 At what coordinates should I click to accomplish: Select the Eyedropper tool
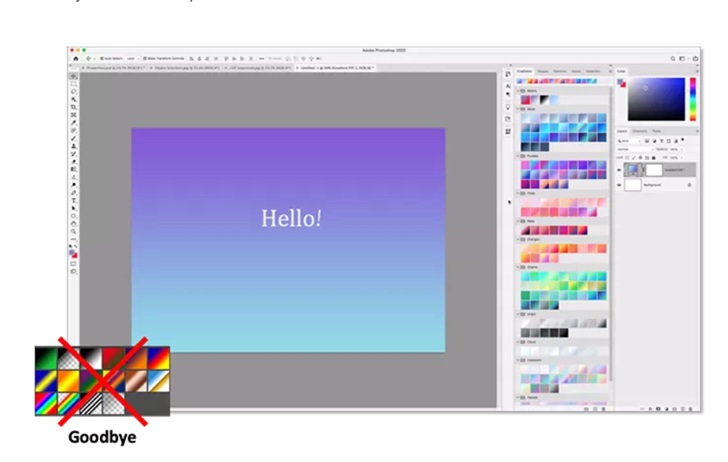[x=73, y=123]
